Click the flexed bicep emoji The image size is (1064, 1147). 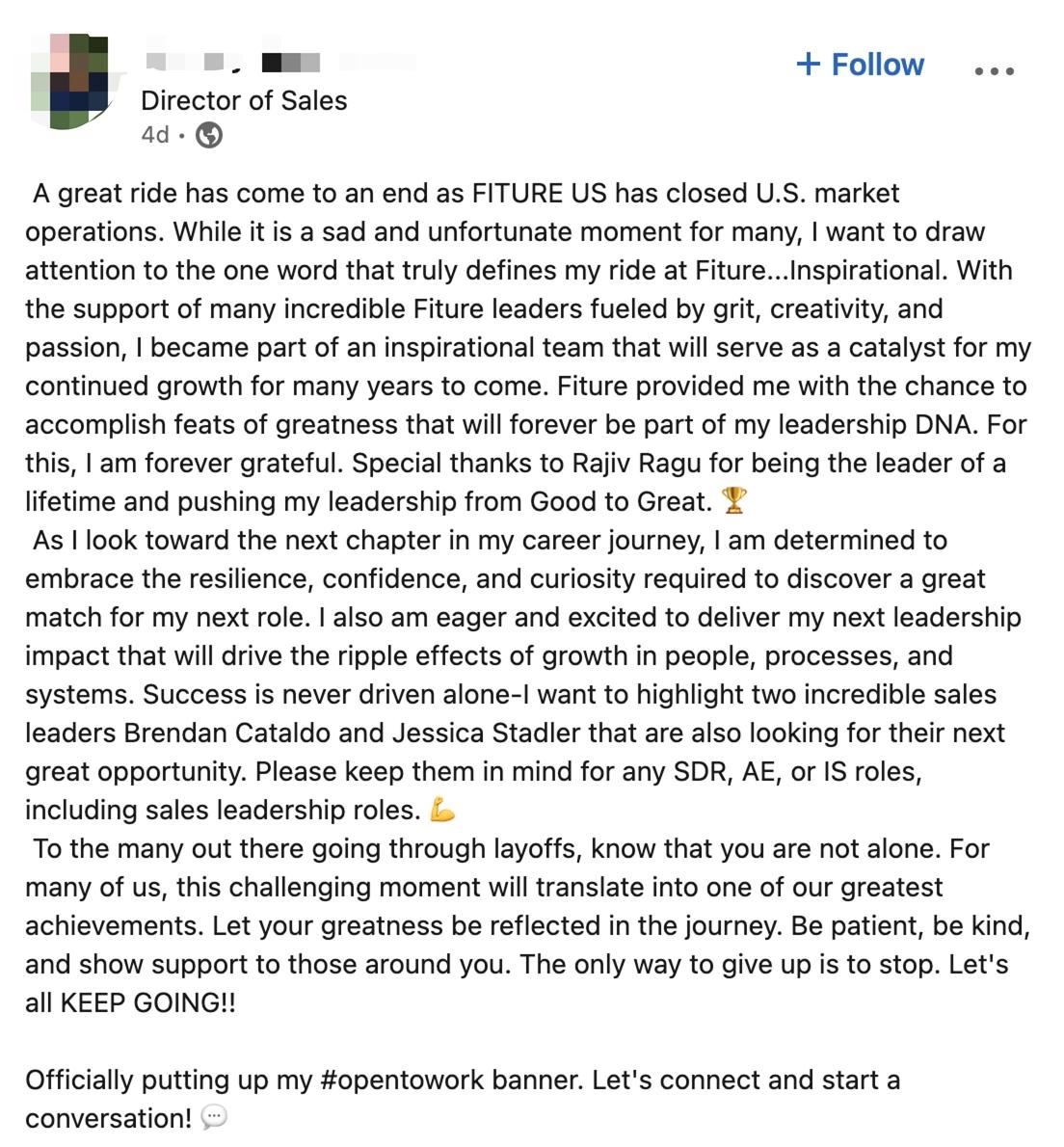[x=442, y=811]
